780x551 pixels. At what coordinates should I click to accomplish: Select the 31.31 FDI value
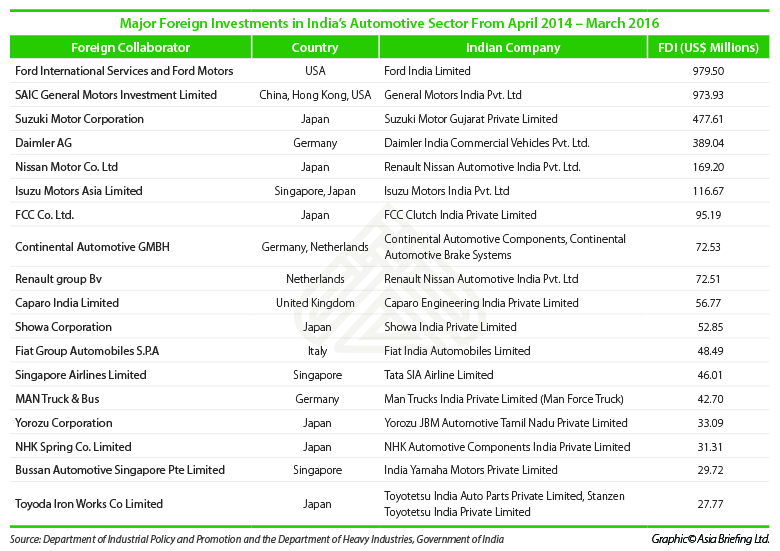click(710, 447)
